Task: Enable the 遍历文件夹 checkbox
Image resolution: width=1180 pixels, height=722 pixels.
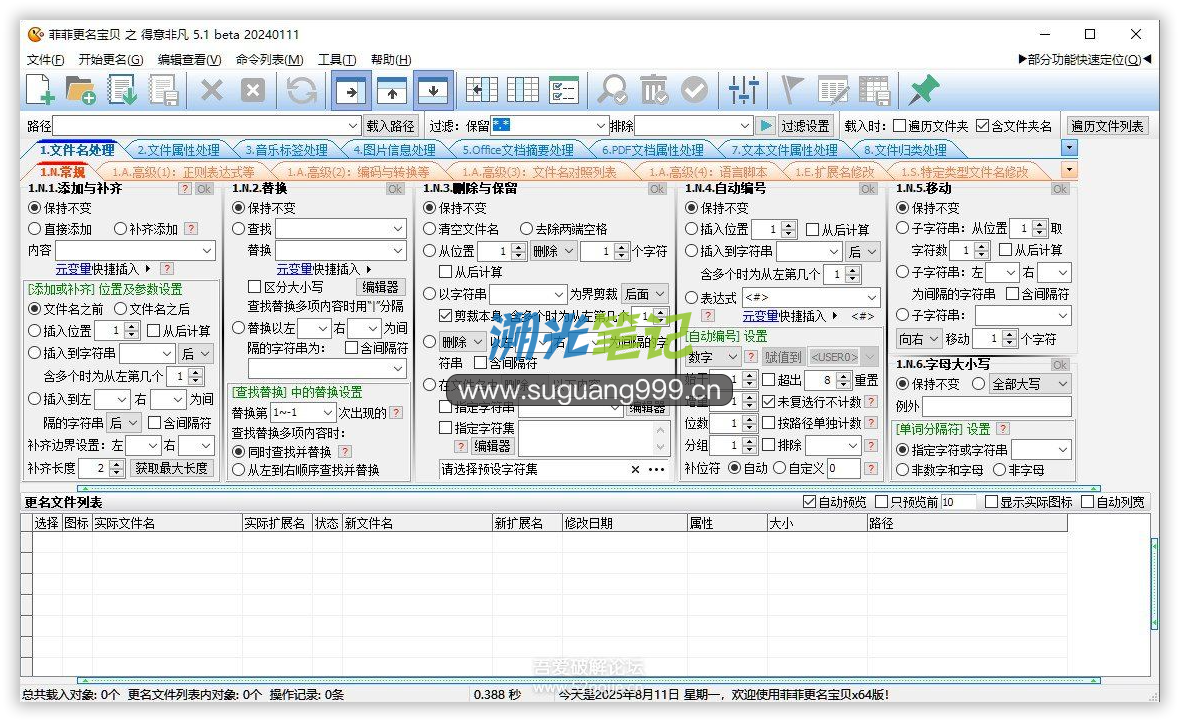Action: click(900, 126)
